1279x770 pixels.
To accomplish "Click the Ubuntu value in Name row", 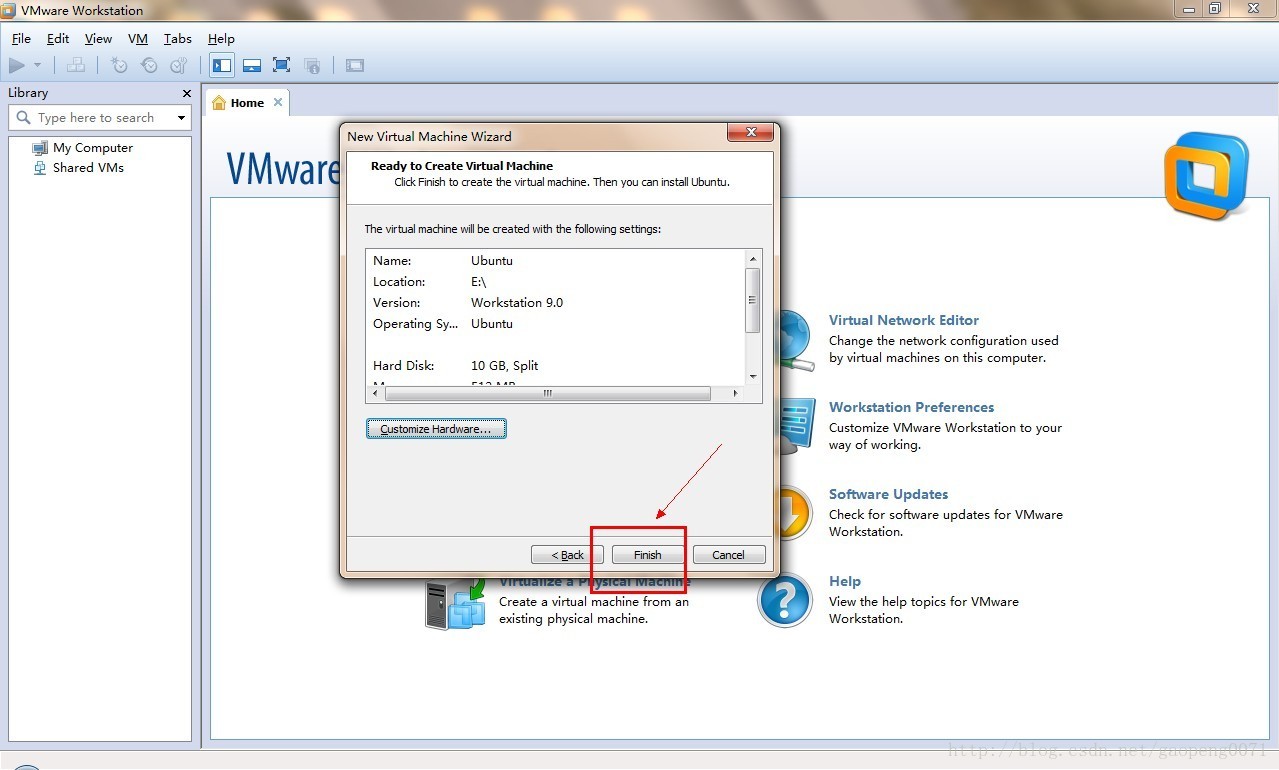I will pyautogui.click(x=492, y=260).
